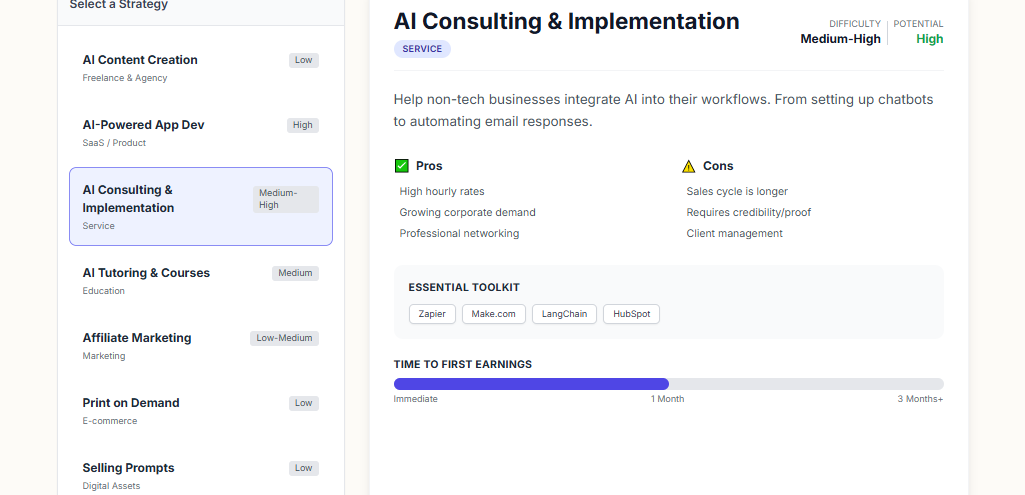
Task: Select the AI Content Creation strategy
Action: click(x=200, y=68)
